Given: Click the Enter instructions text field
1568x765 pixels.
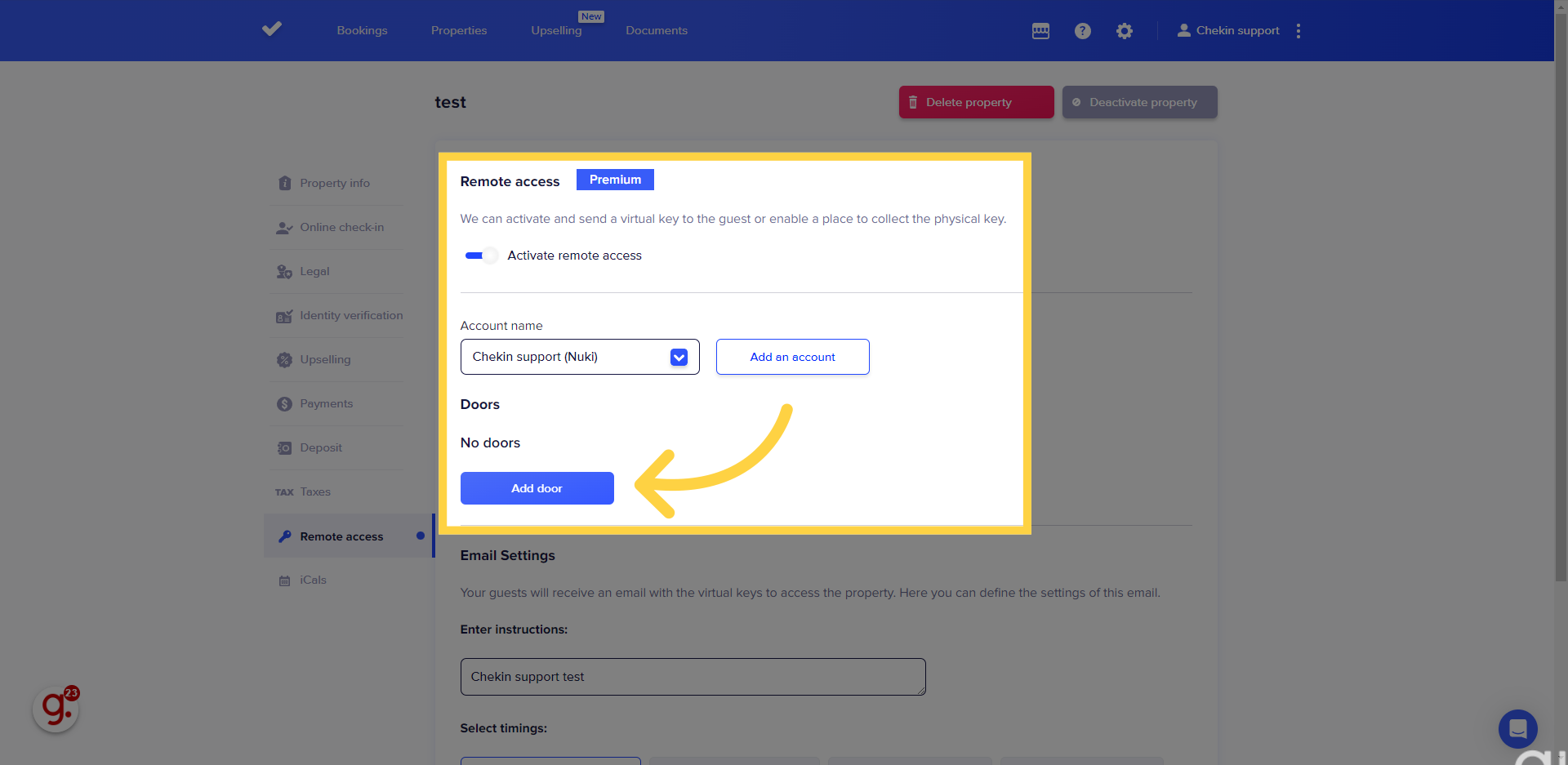Looking at the screenshot, I should point(693,677).
